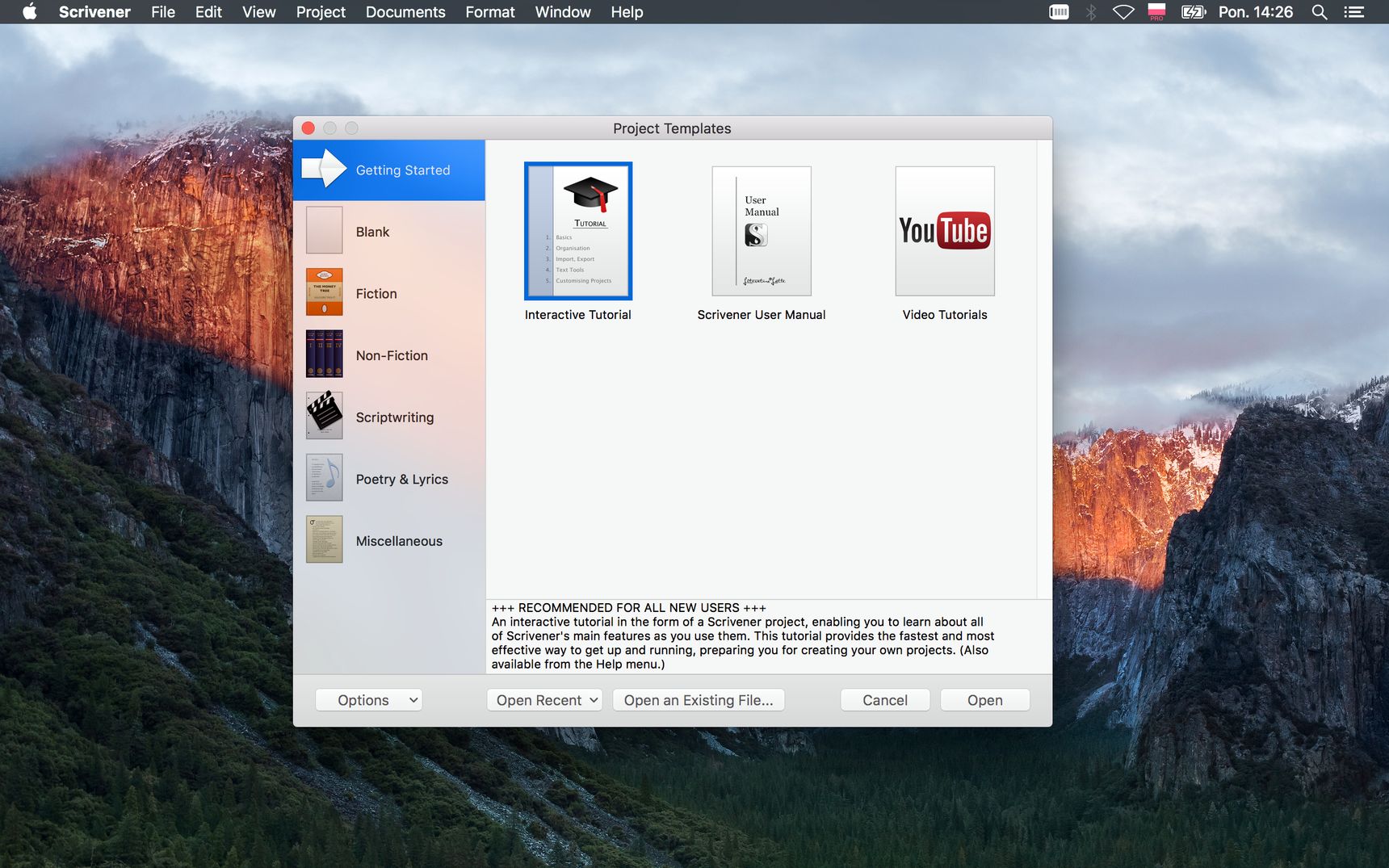Choose the Miscellaneous parchment icon
This screenshot has height=868, width=1389.
(324, 539)
